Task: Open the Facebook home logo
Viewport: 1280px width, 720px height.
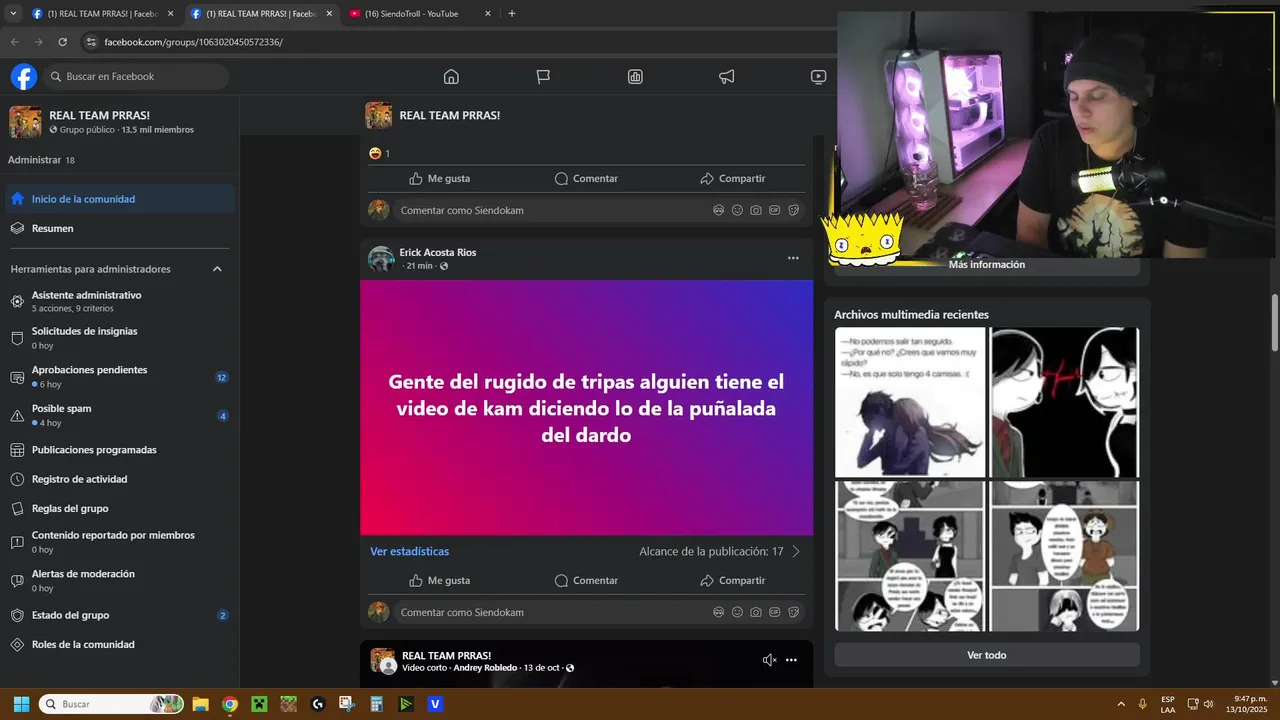Action: pos(24,77)
